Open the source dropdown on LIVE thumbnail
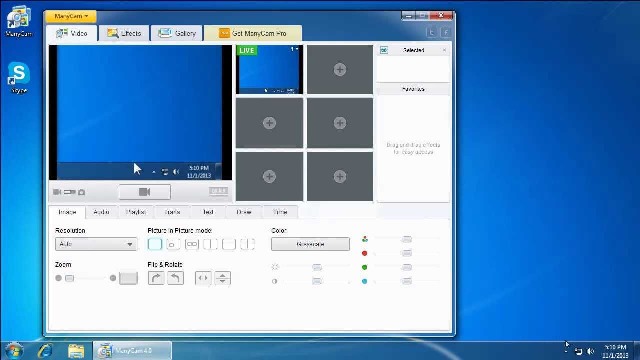Screen dimensions: 640x360 295,49
